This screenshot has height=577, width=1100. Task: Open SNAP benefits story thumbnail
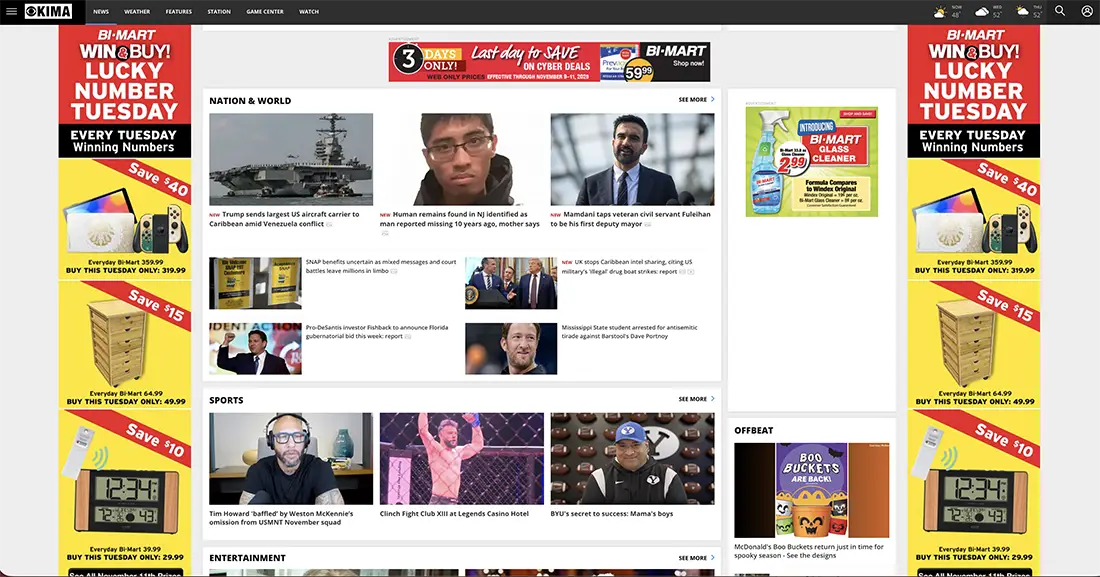[x=255, y=283]
